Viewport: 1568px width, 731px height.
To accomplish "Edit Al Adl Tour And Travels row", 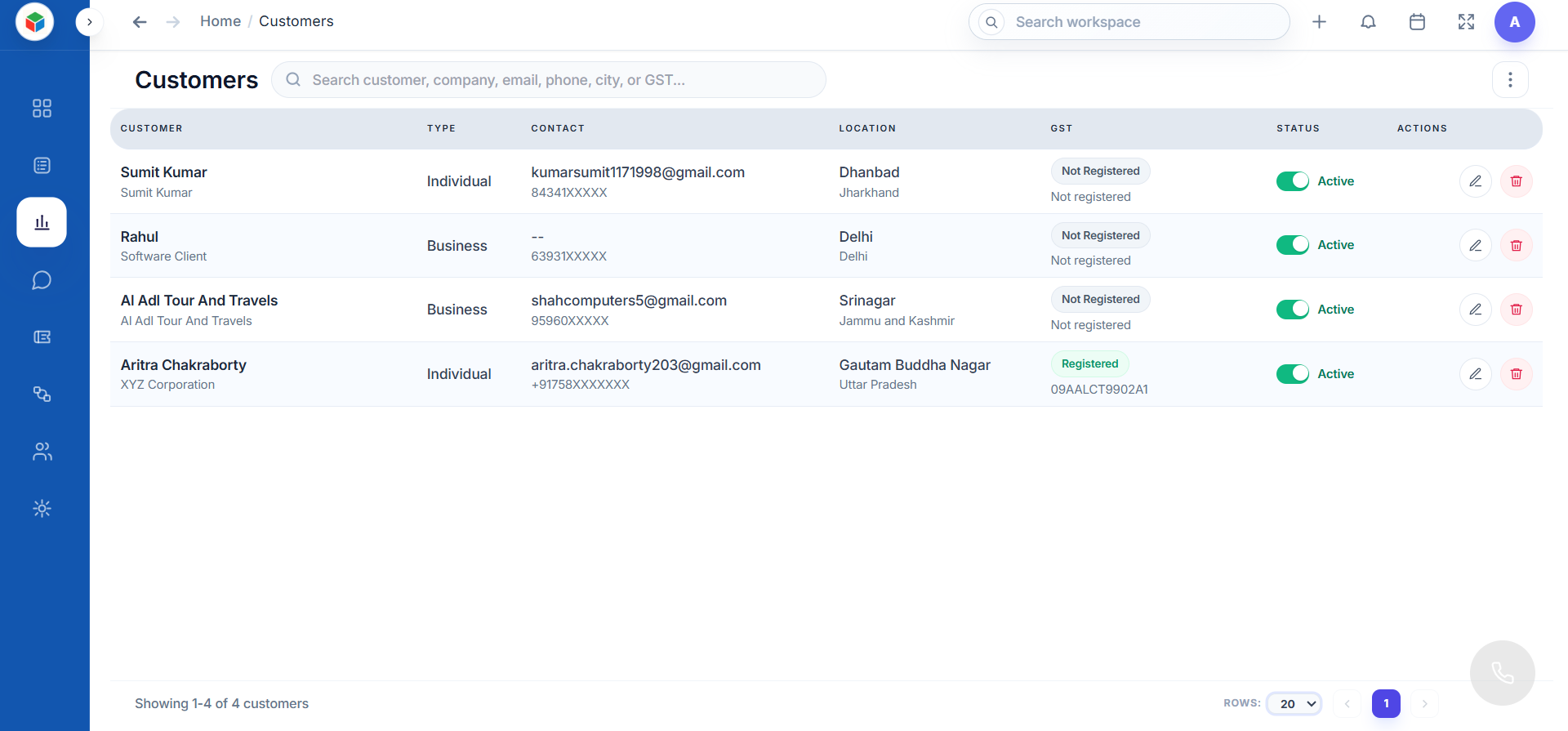I will [x=1476, y=310].
